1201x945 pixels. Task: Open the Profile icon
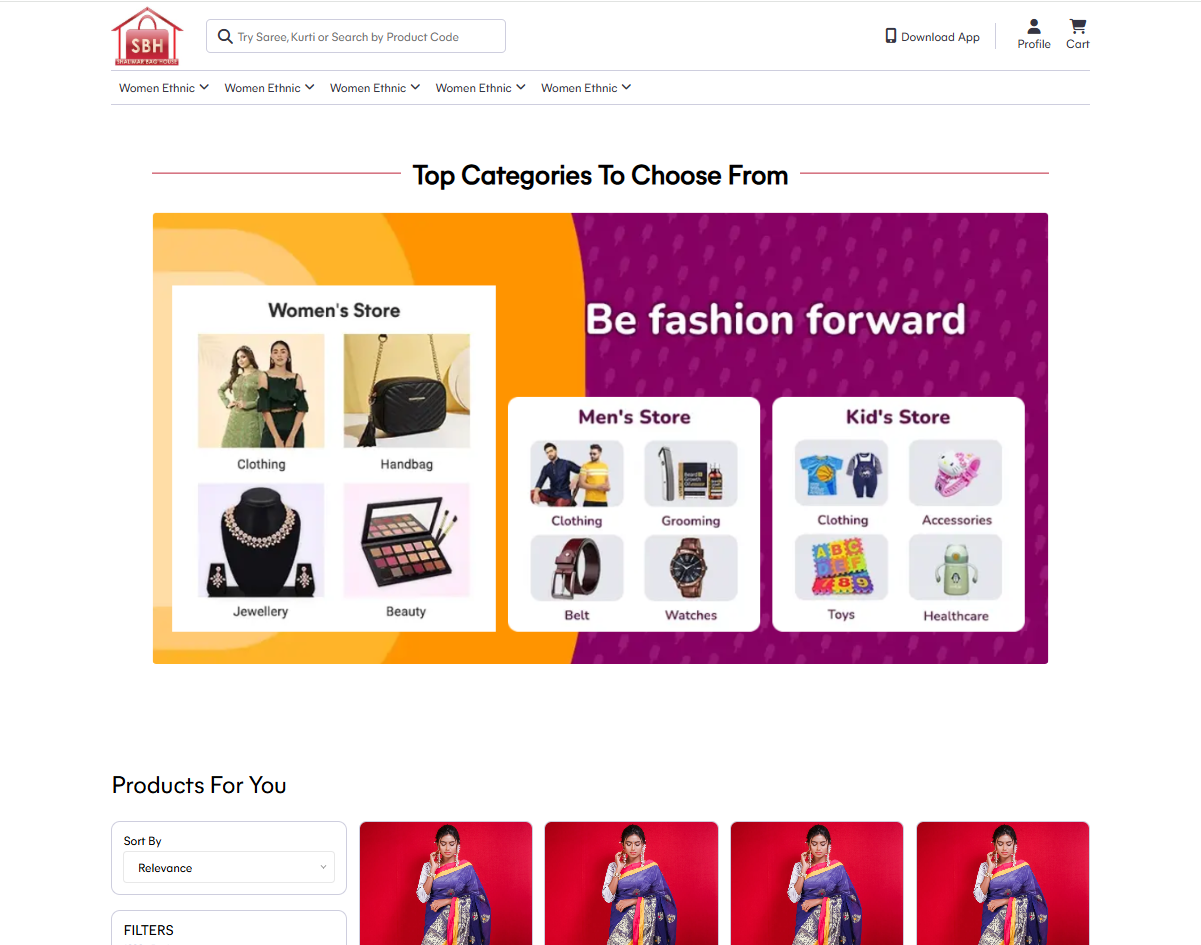pyautogui.click(x=1034, y=26)
